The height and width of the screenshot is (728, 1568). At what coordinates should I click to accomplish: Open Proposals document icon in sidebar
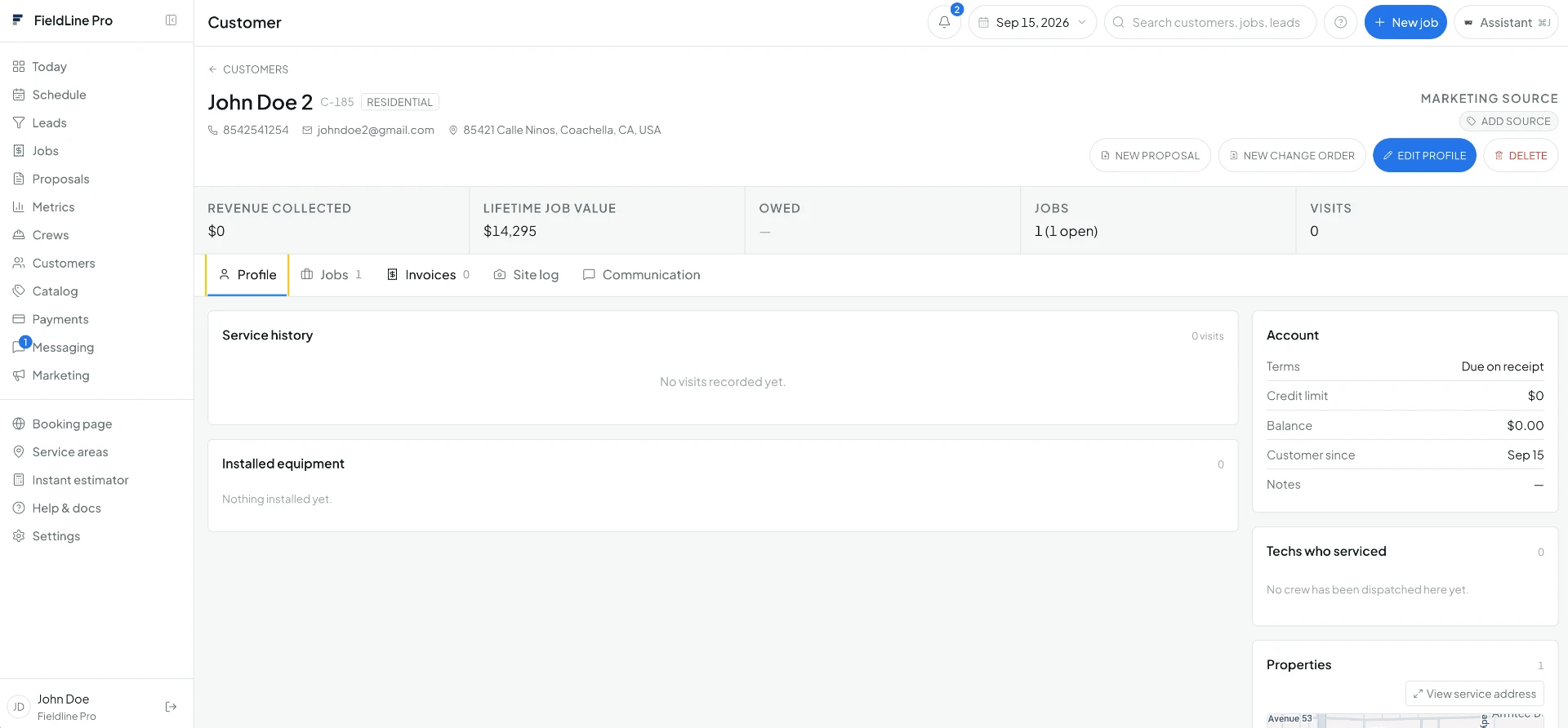point(19,179)
